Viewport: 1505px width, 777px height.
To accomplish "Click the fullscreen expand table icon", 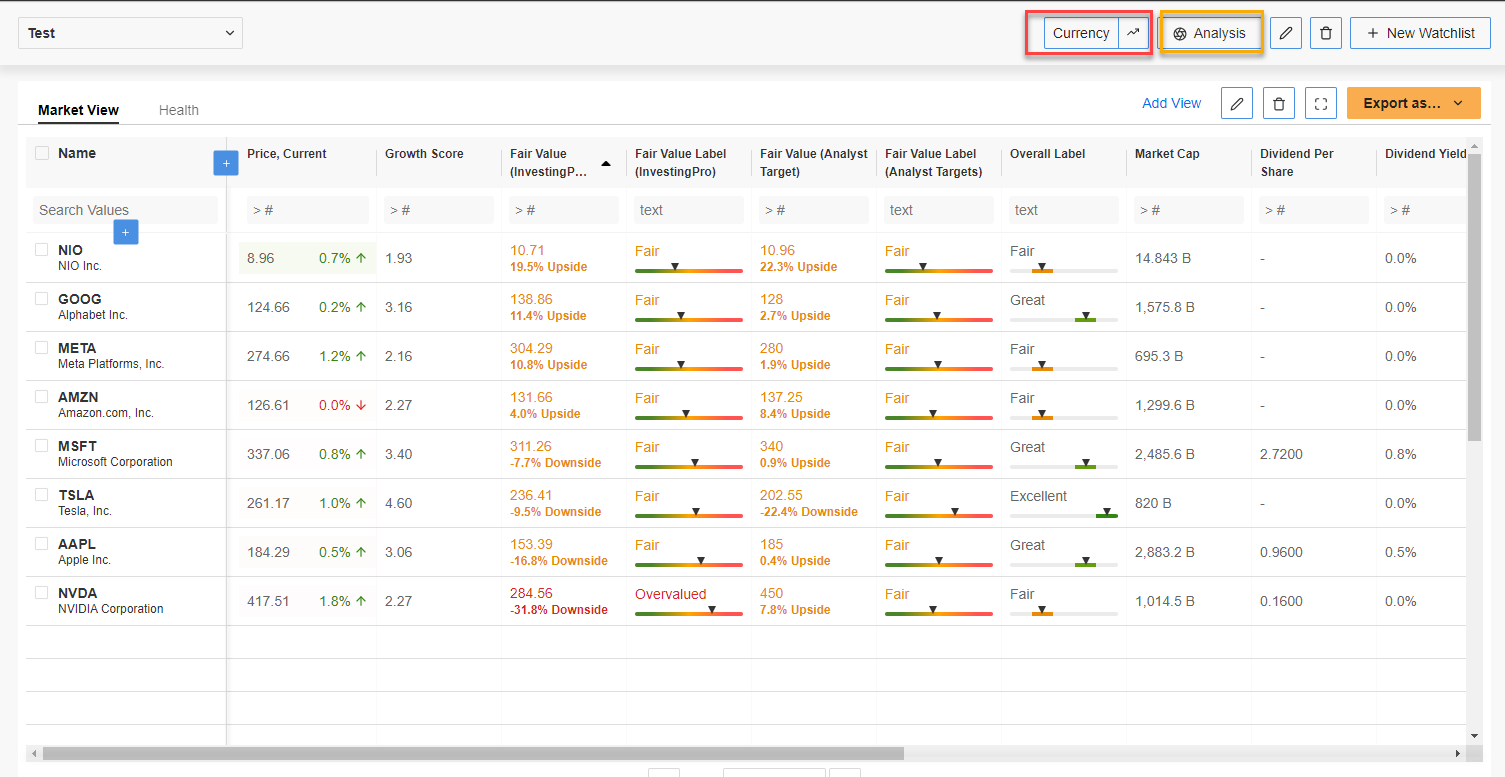I will pos(1321,103).
